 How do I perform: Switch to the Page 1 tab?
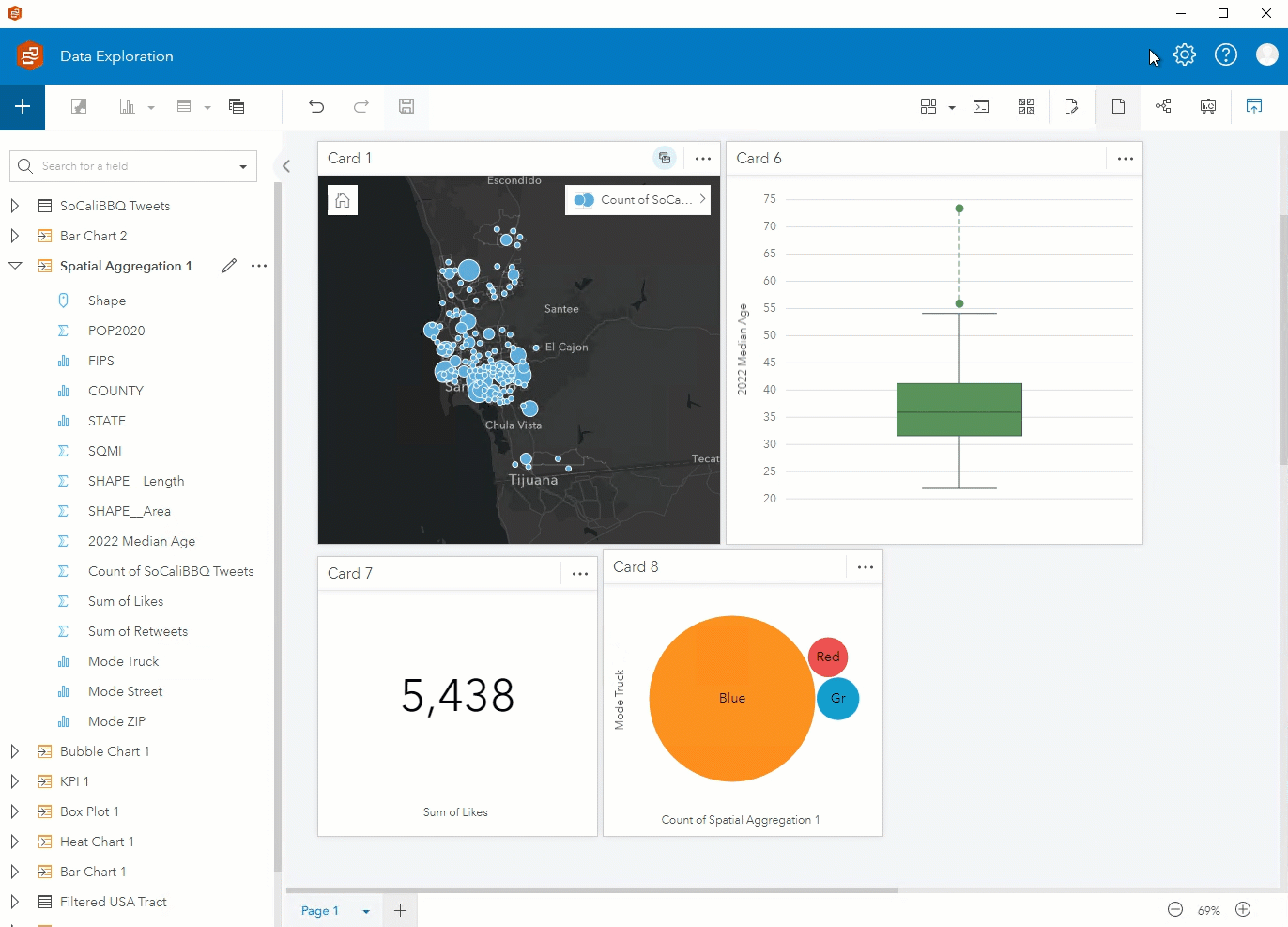(319, 911)
